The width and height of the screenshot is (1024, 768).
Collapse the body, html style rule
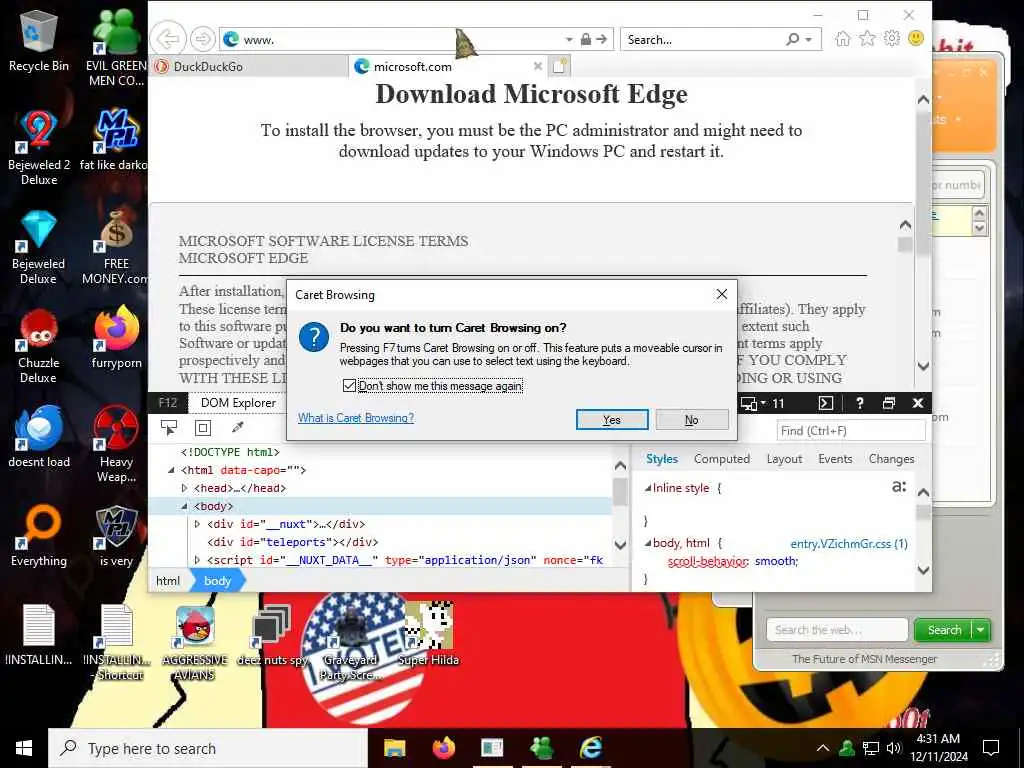[648, 543]
